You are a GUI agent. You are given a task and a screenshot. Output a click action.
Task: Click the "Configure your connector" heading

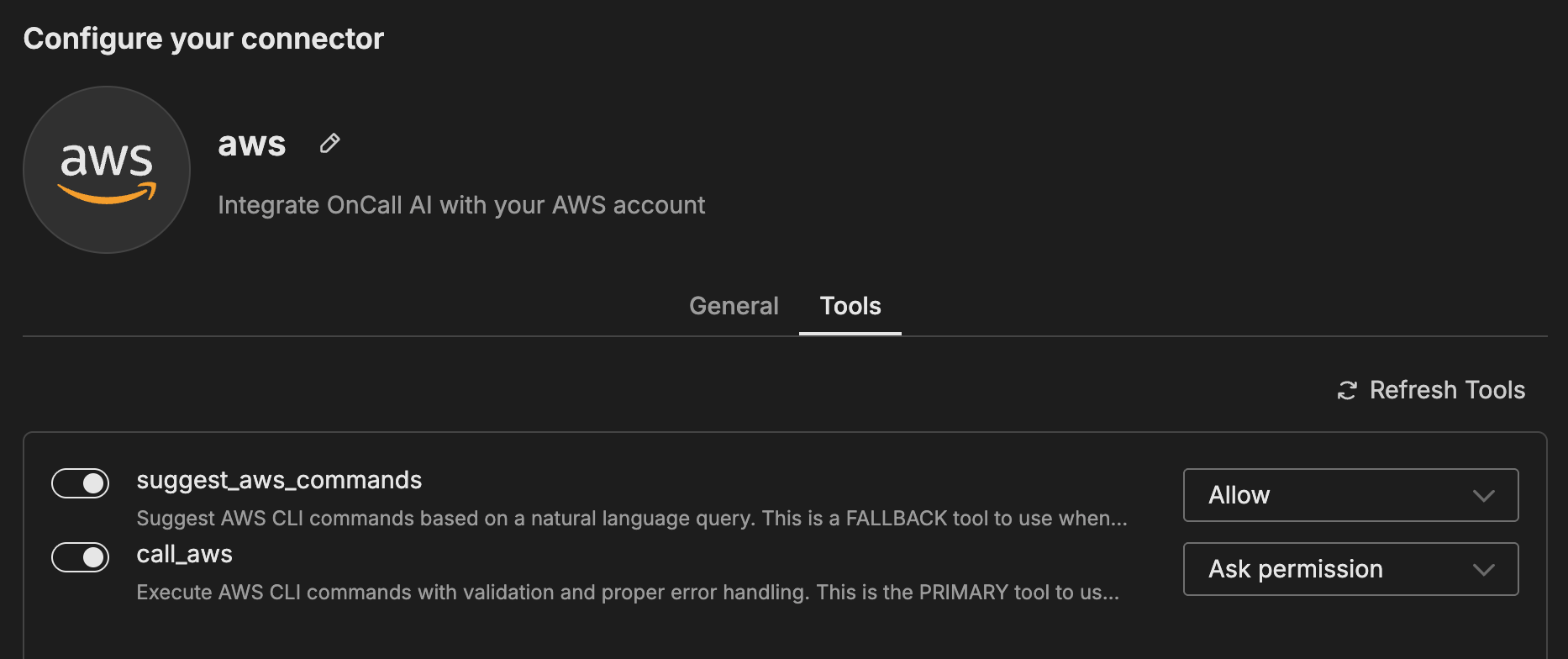(x=203, y=39)
